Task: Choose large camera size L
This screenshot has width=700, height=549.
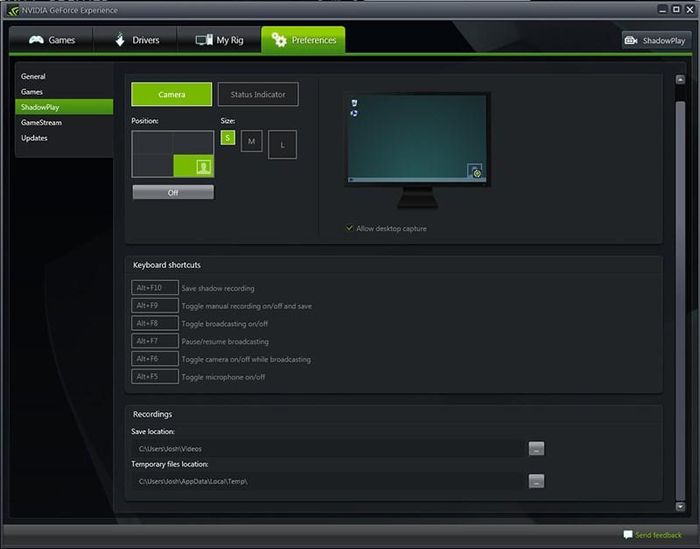Action: 282,145
